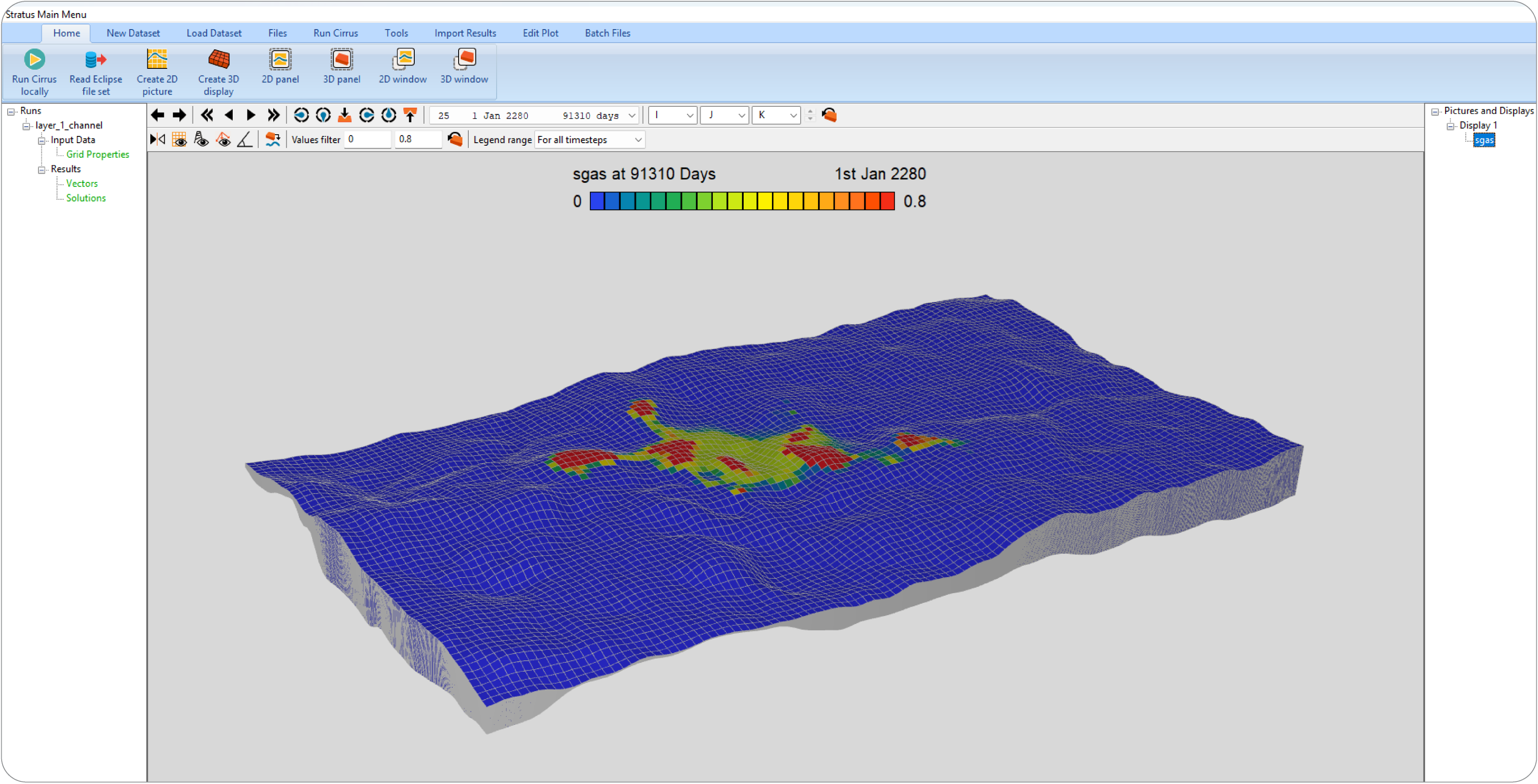Collapse the Input Data tree node
The width and height of the screenshot is (1538, 784).
[42, 140]
